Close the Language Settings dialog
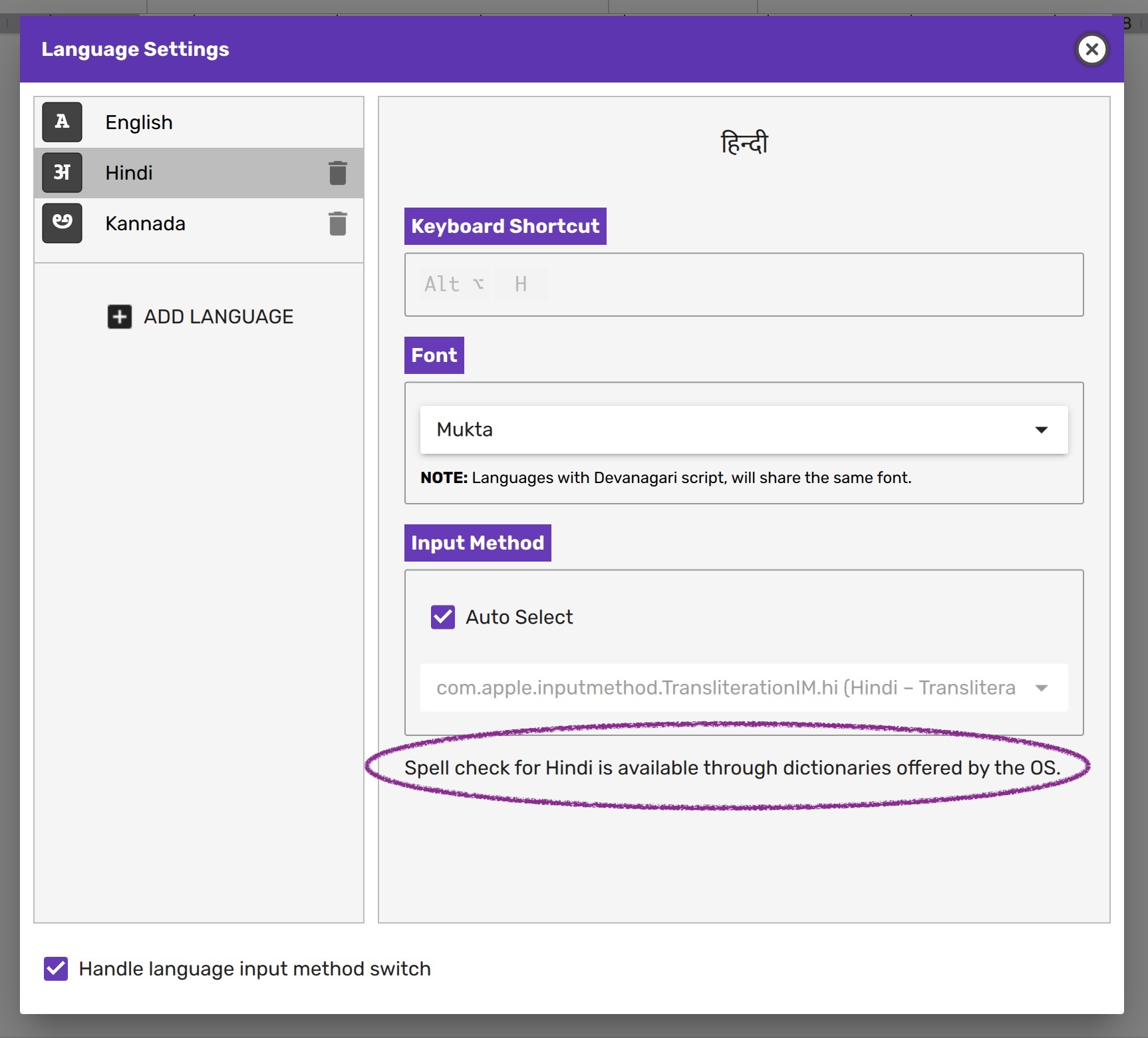 tap(1091, 49)
